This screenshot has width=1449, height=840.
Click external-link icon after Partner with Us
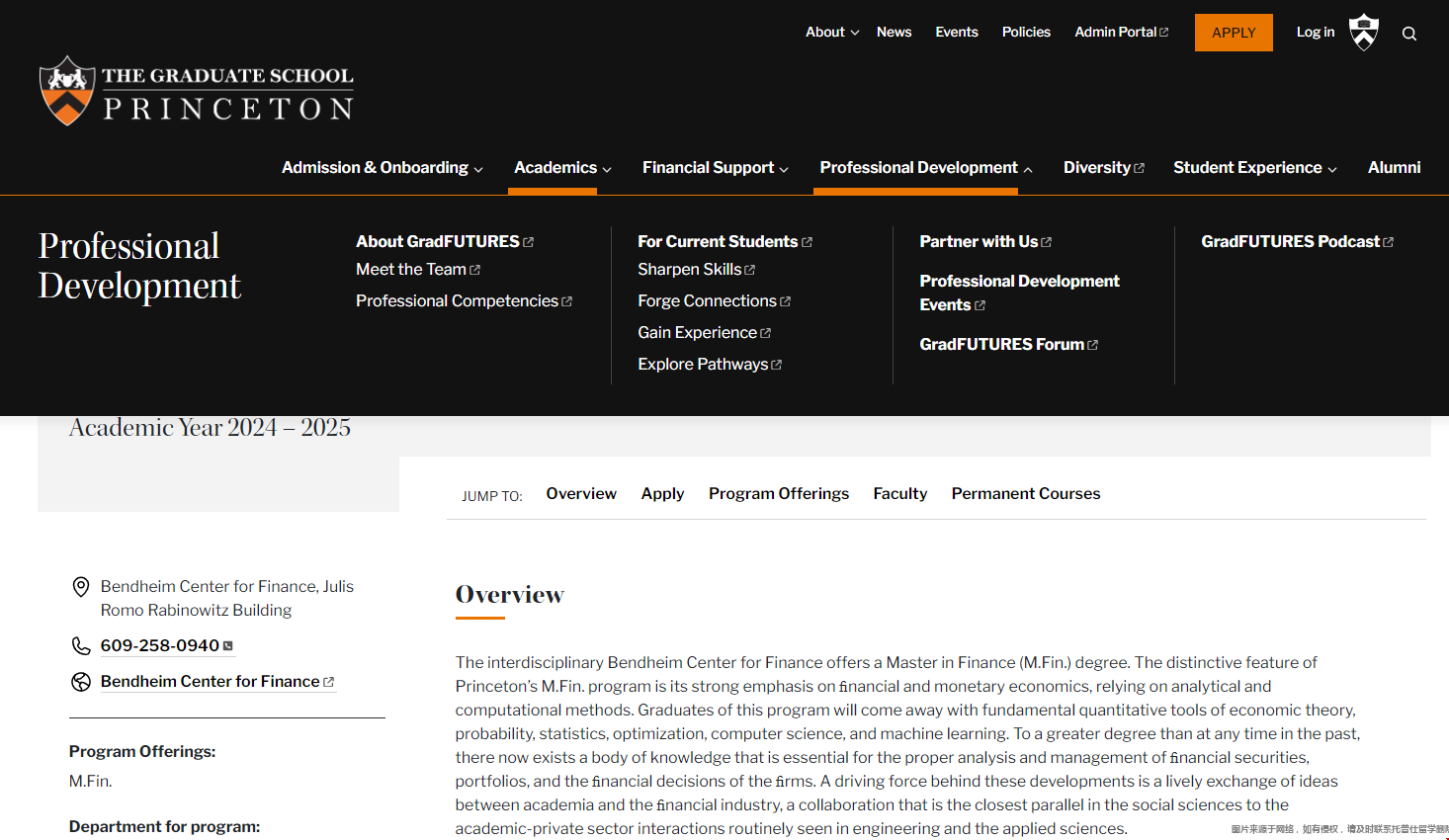(1047, 242)
